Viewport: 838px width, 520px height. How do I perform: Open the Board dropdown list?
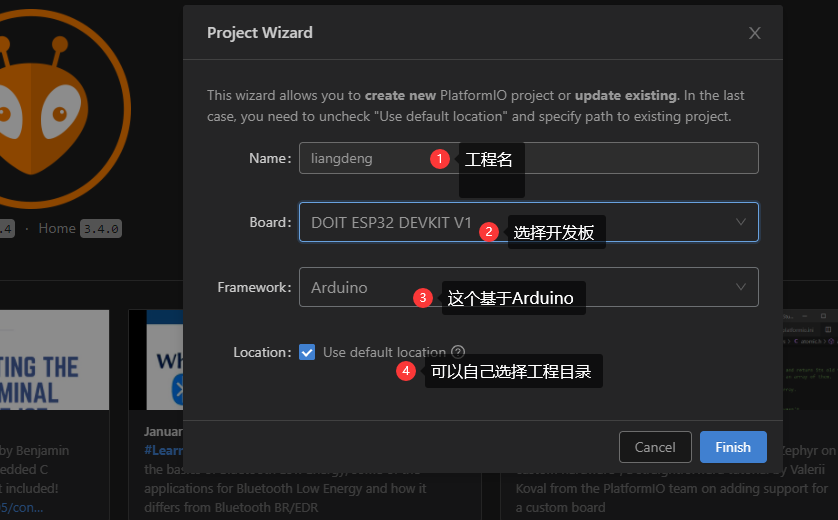coord(529,222)
